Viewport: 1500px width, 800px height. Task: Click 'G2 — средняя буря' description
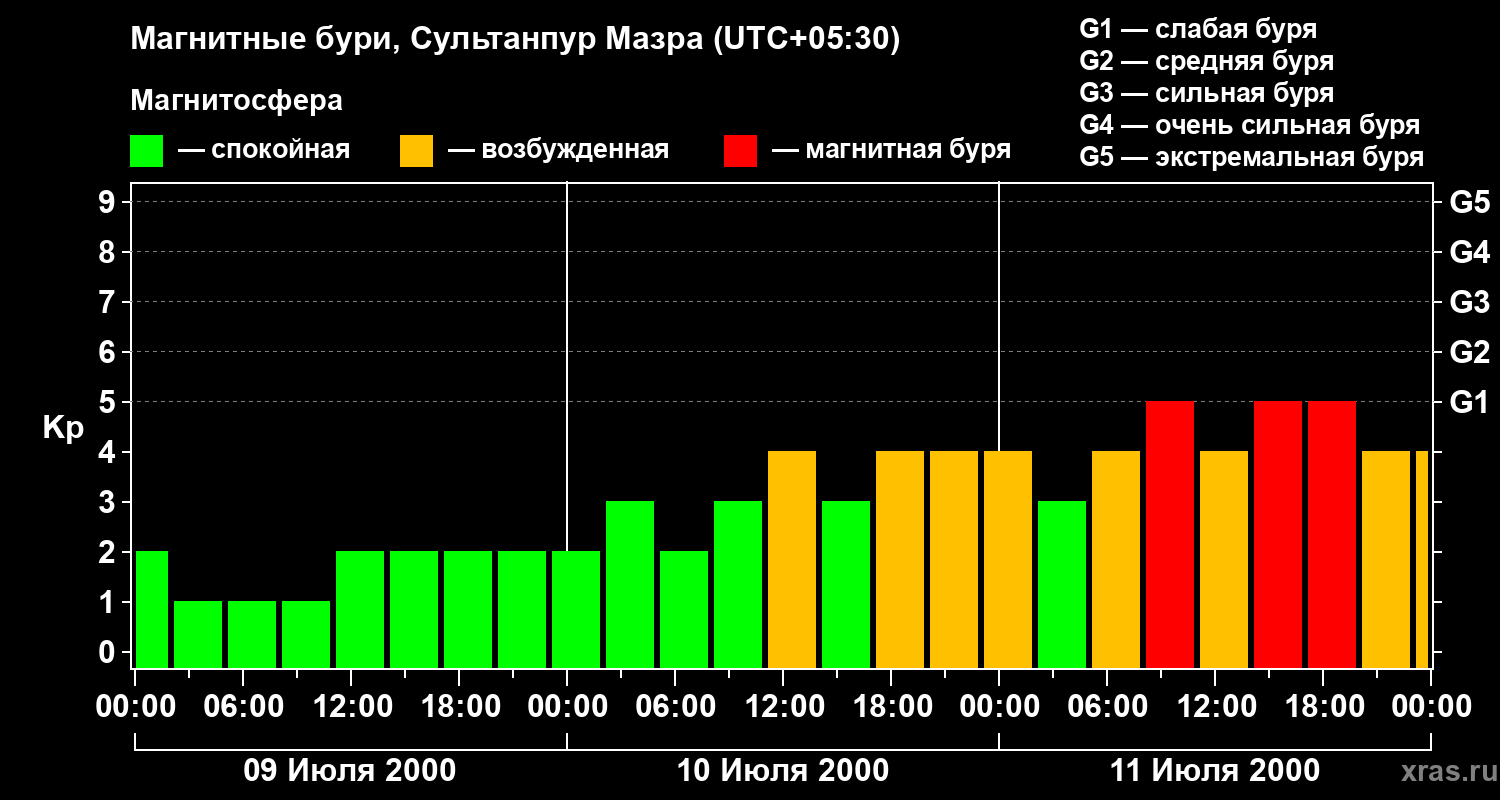[1207, 61]
